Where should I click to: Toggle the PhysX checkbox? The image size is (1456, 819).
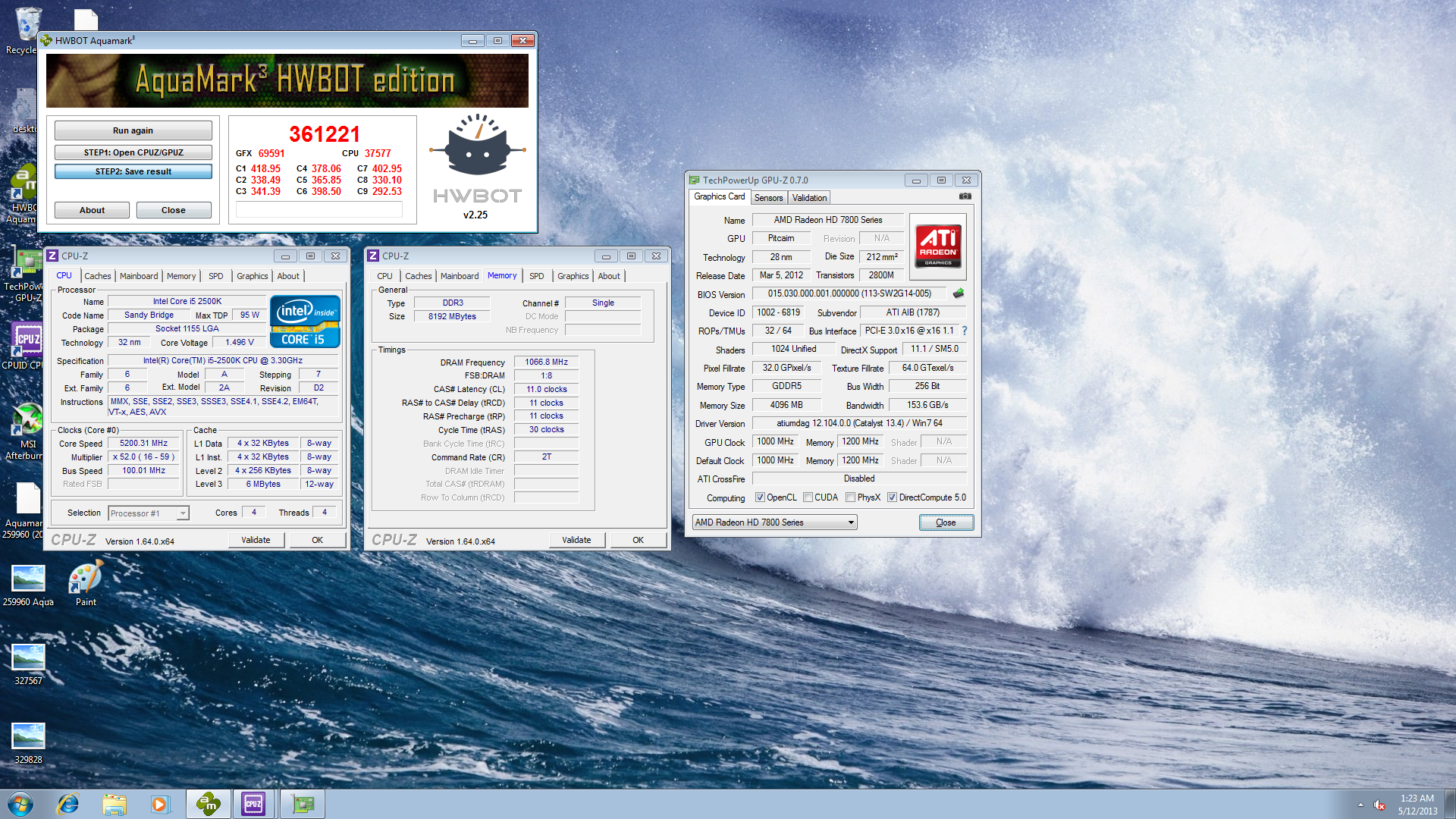point(851,497)
